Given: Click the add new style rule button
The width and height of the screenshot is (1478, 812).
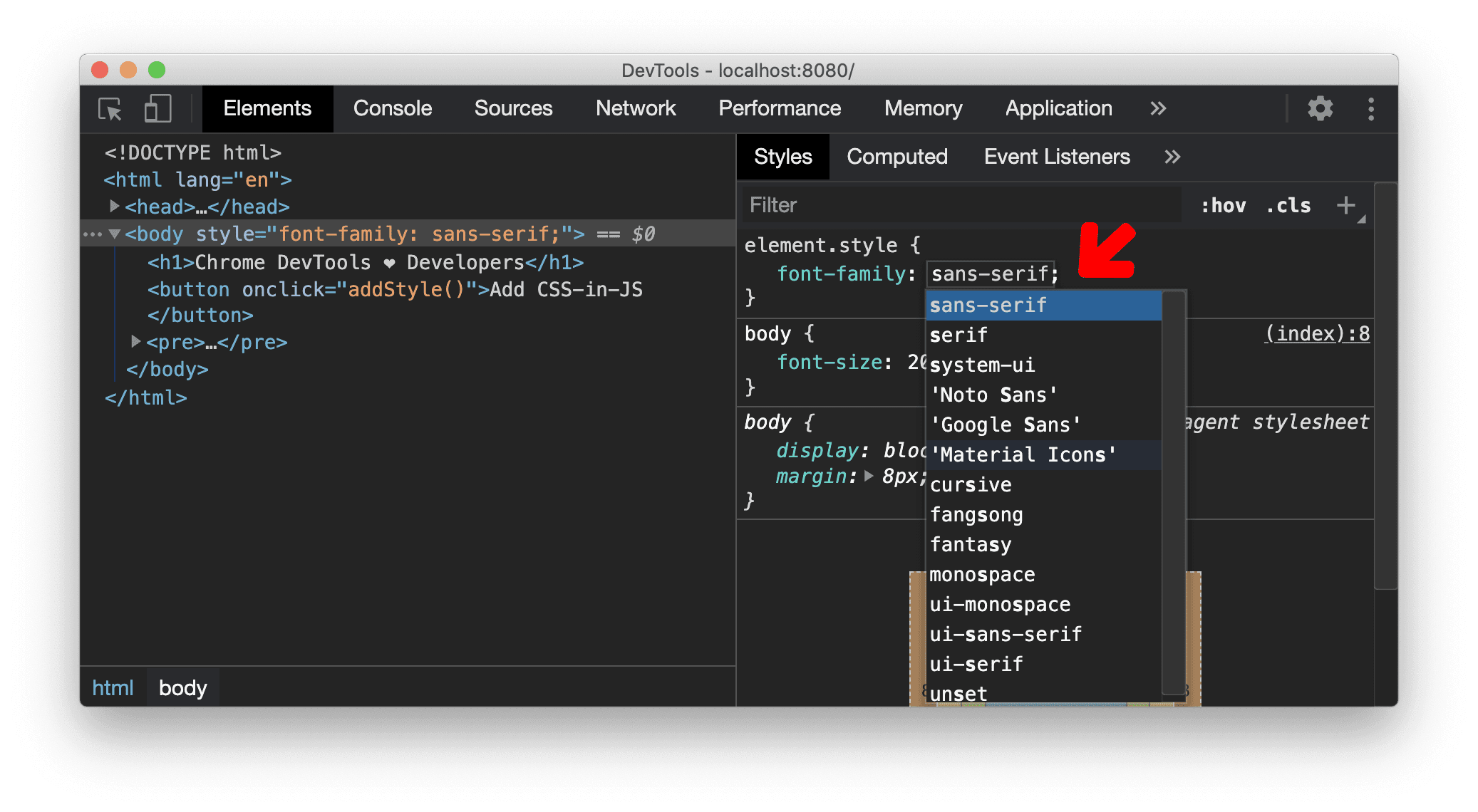Looking at the screenshot, I should tap(1355, 207).
